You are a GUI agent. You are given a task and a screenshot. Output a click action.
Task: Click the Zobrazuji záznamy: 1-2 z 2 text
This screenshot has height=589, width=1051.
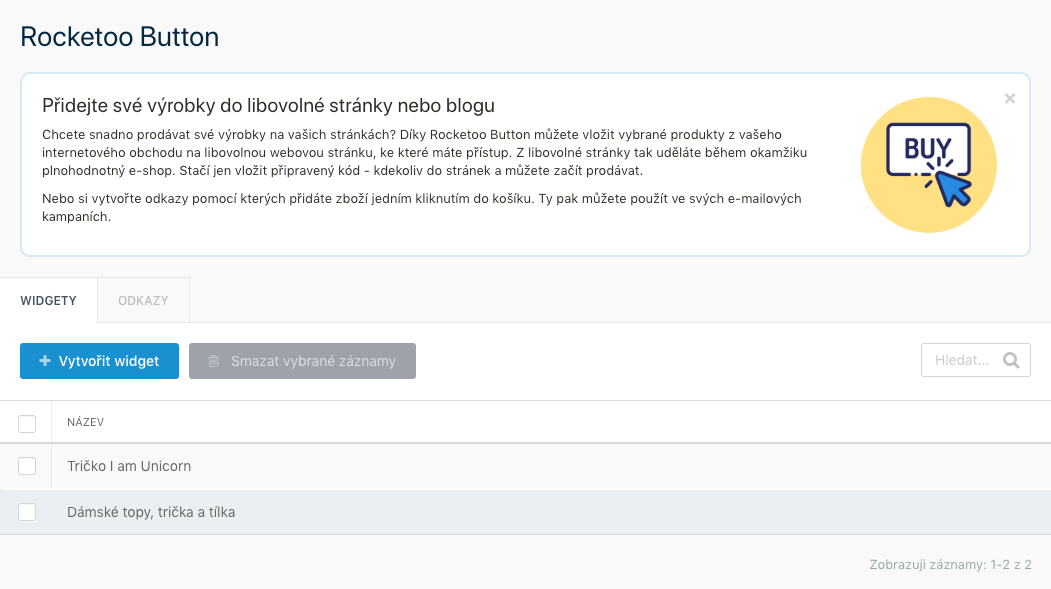click(x=950, y=565)
